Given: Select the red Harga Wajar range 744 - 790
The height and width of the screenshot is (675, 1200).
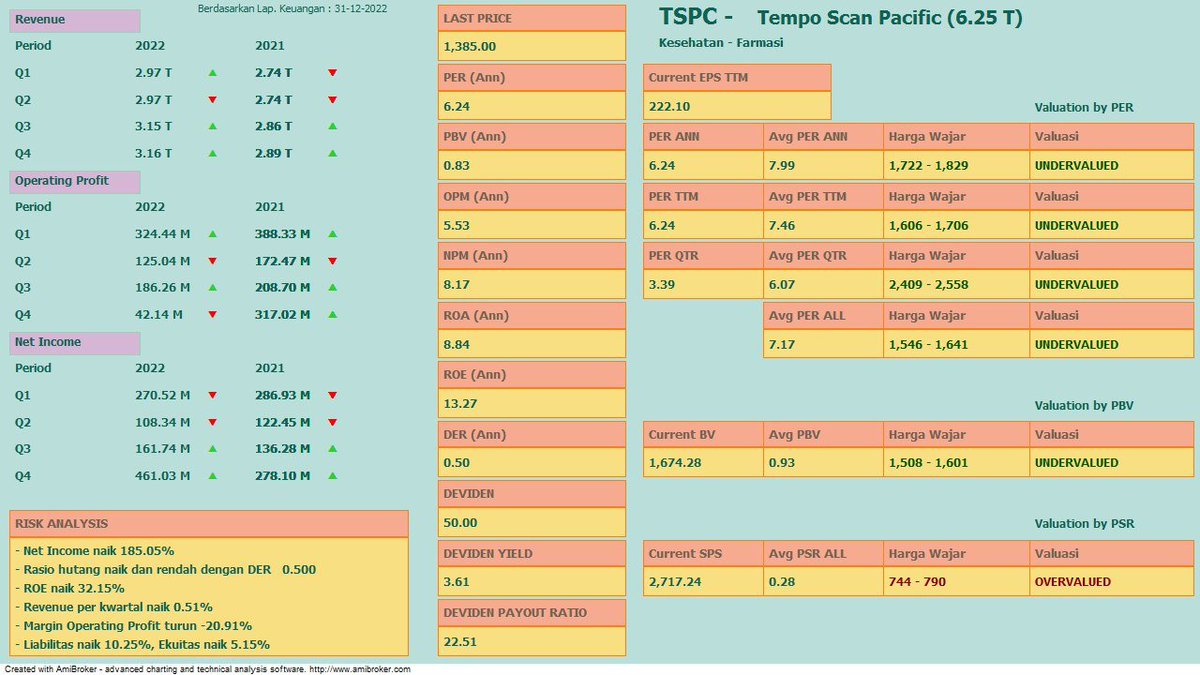Looking at the screenshot, I should point(956,581).
